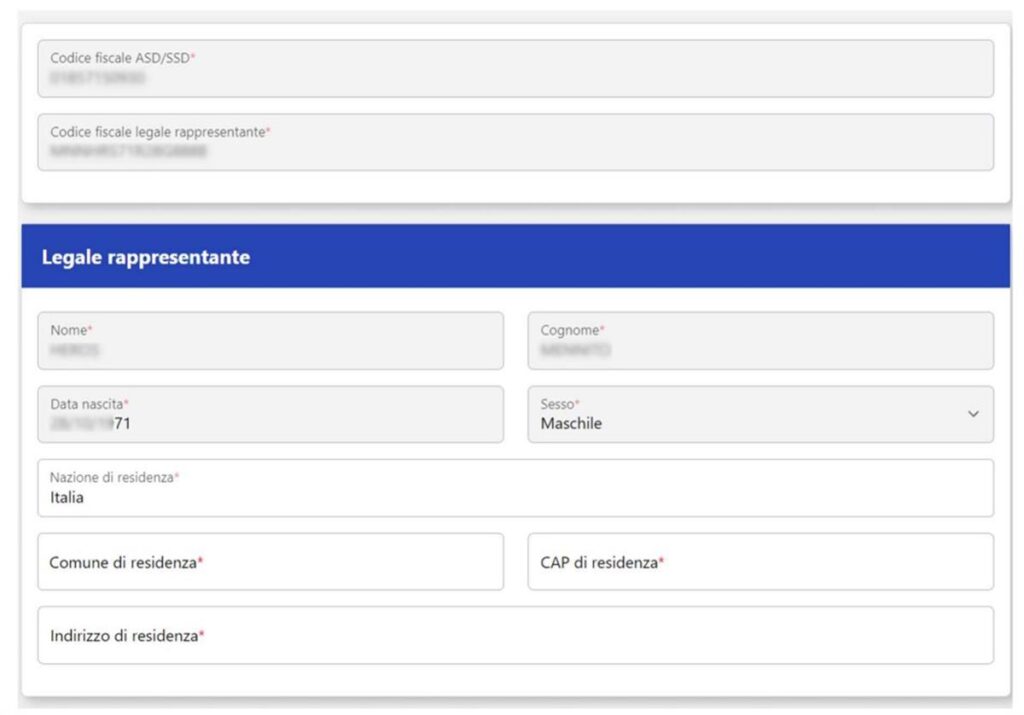This screenshot has width=1024, height=715.
Task: Click the Codice fiscale ASD/SSD field
Action: pos(515,68)
